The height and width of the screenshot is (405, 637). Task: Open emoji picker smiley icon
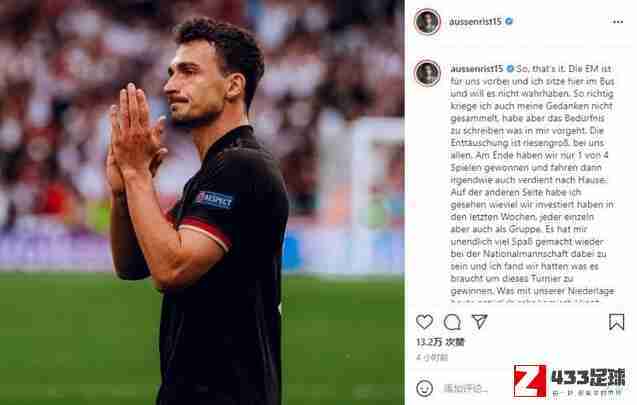[425, 388]
